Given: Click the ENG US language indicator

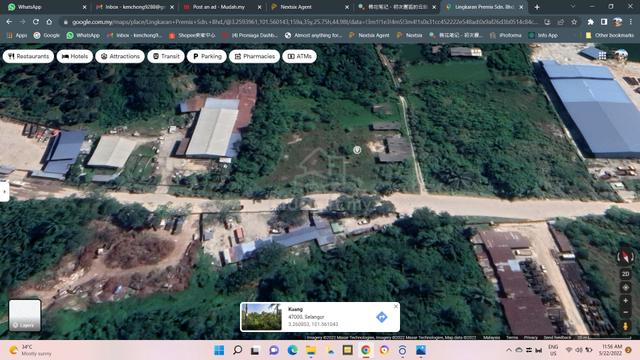Looking at the screenshot, I should point(553,350).
